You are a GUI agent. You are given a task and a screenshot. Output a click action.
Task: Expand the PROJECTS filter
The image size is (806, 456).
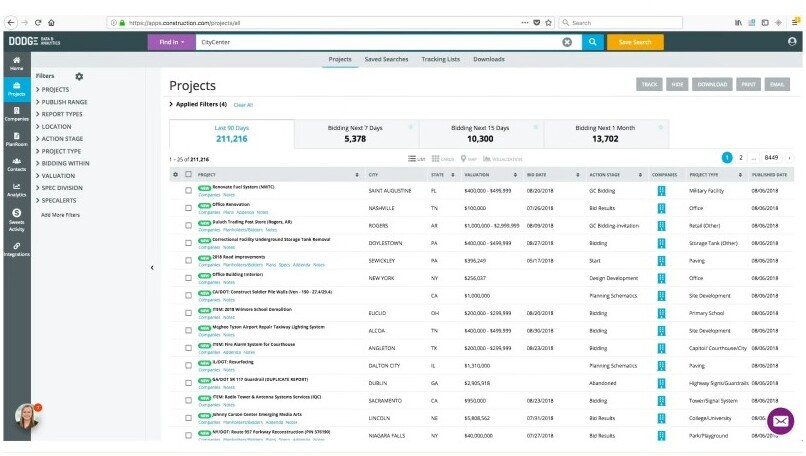pyautogui.click(x=52, y=89)
